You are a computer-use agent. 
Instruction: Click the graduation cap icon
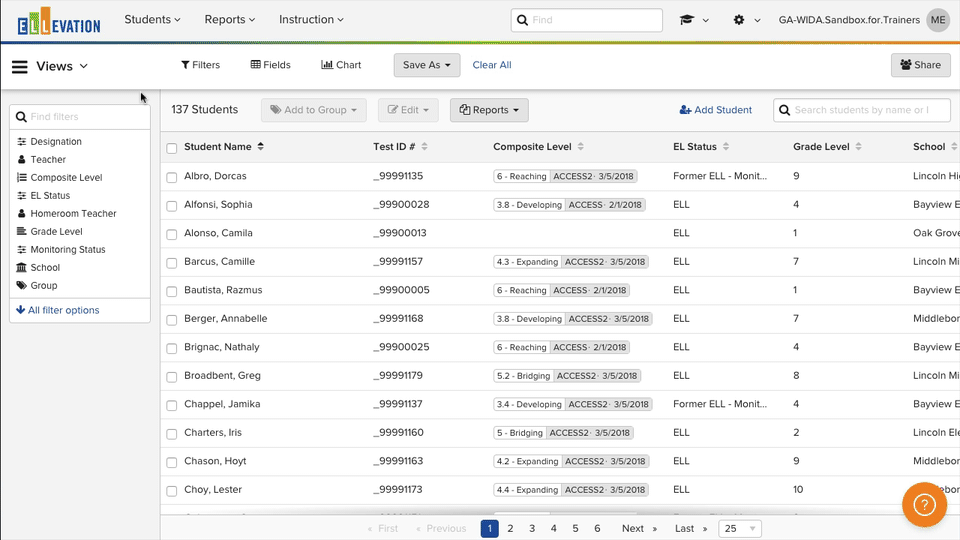click(x=687, y=20)
